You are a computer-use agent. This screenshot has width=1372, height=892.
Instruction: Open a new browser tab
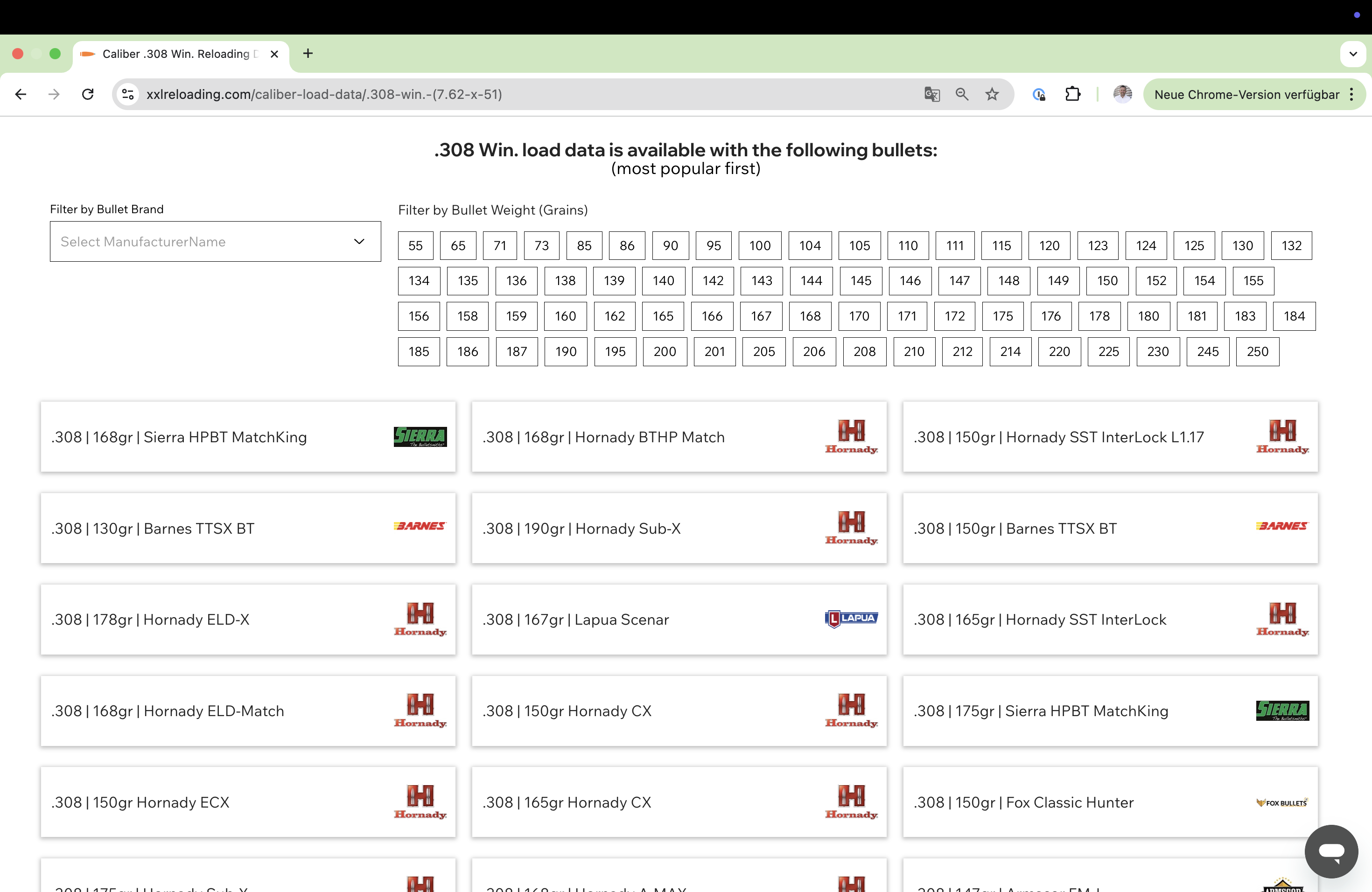click(308, 54)
